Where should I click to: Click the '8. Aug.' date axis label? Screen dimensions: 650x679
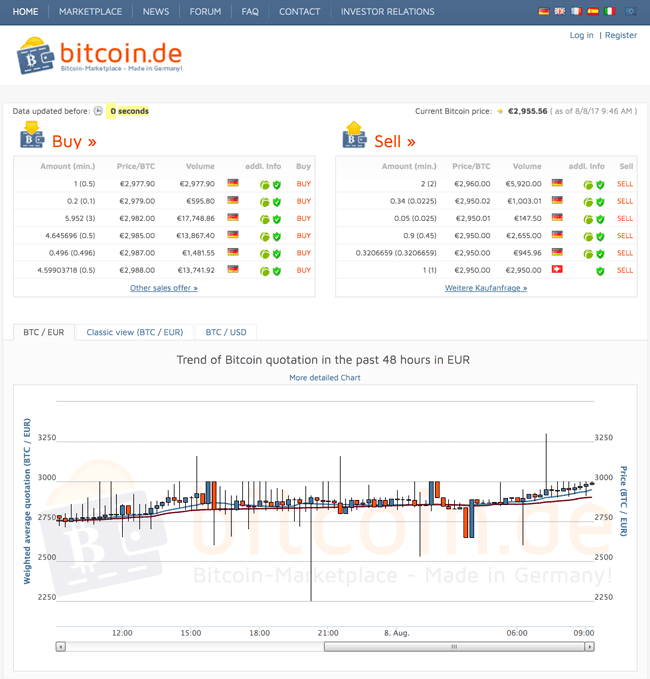coord(396,633)
